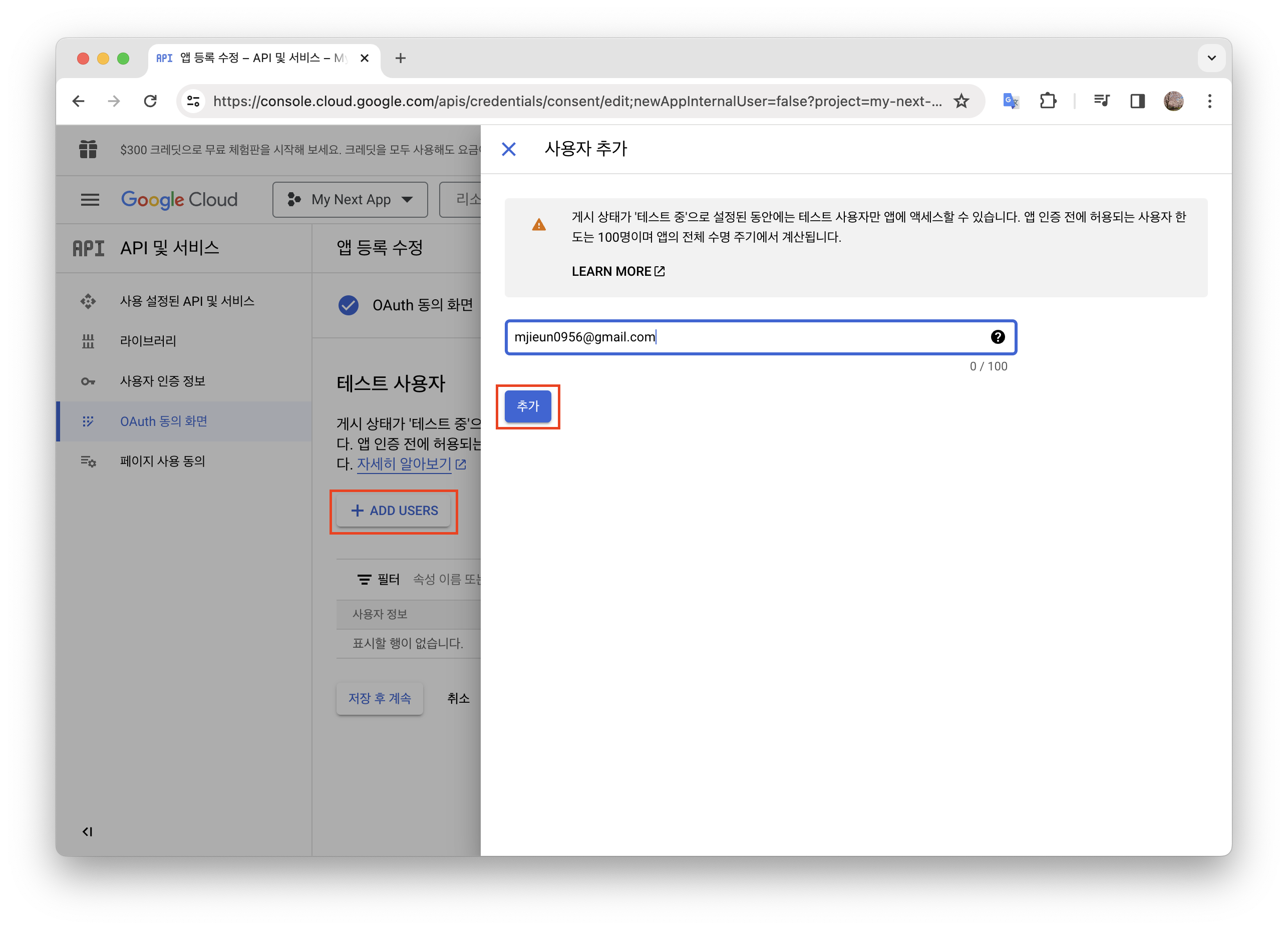Click the Chrome profile avatar
Image resolution: width=1288 pixels, height=930 pixels.
(1173, 101)
